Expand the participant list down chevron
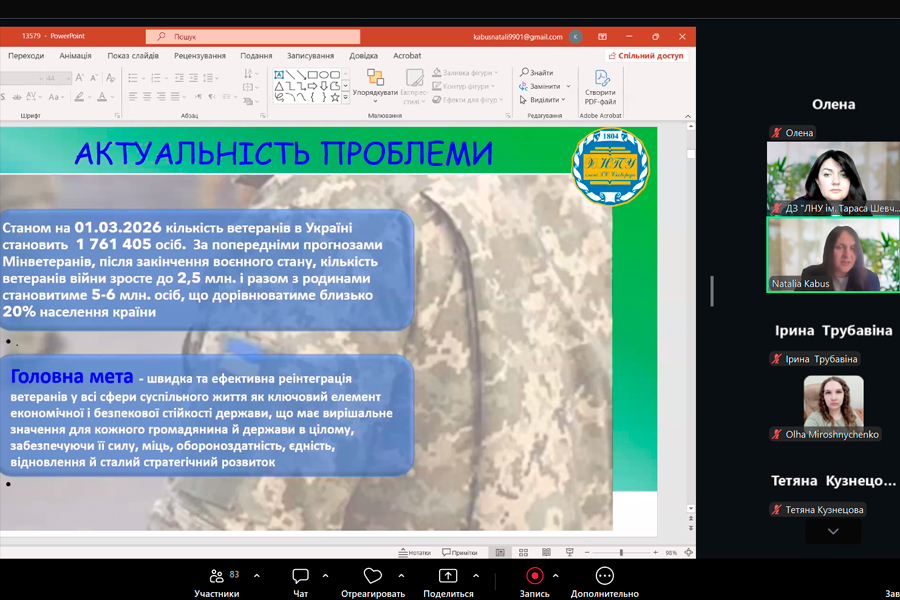Viewport: 900px width, 600px height. (x=833, y=532)
